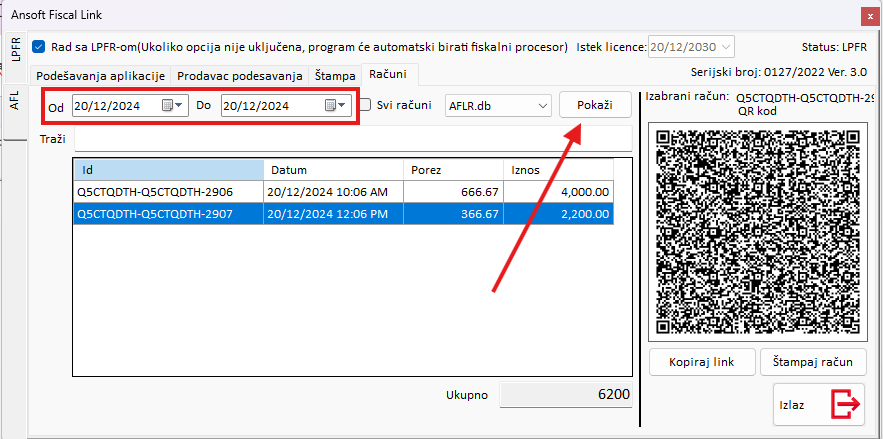Click the amount cell 4,000.00
The height and width of the screenshot is (439, 883).
click(558, 192)
